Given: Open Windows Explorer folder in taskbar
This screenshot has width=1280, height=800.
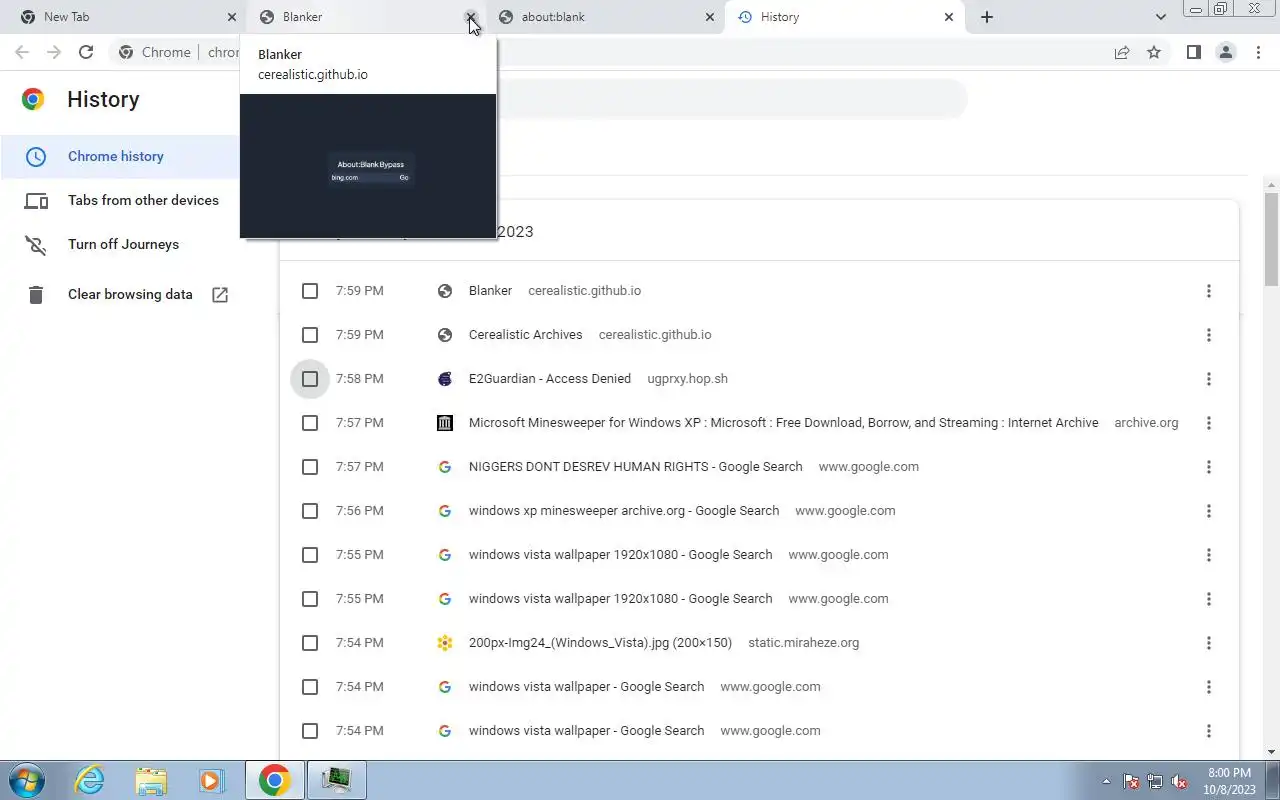Looking at the screenshot, I should click(151, 780).
